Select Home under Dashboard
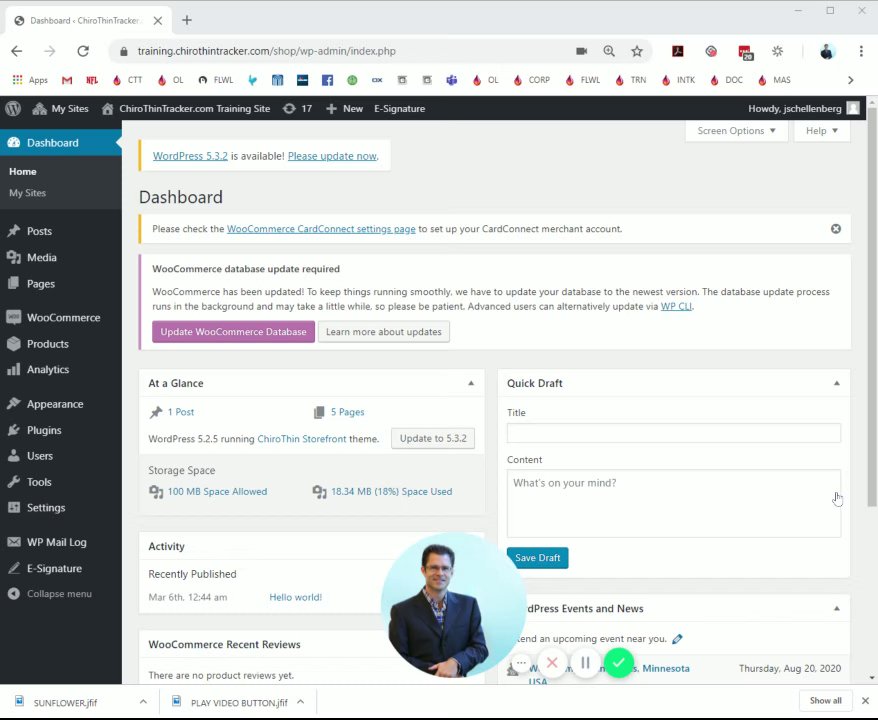878x720 pixels. (x=22, y=171)
